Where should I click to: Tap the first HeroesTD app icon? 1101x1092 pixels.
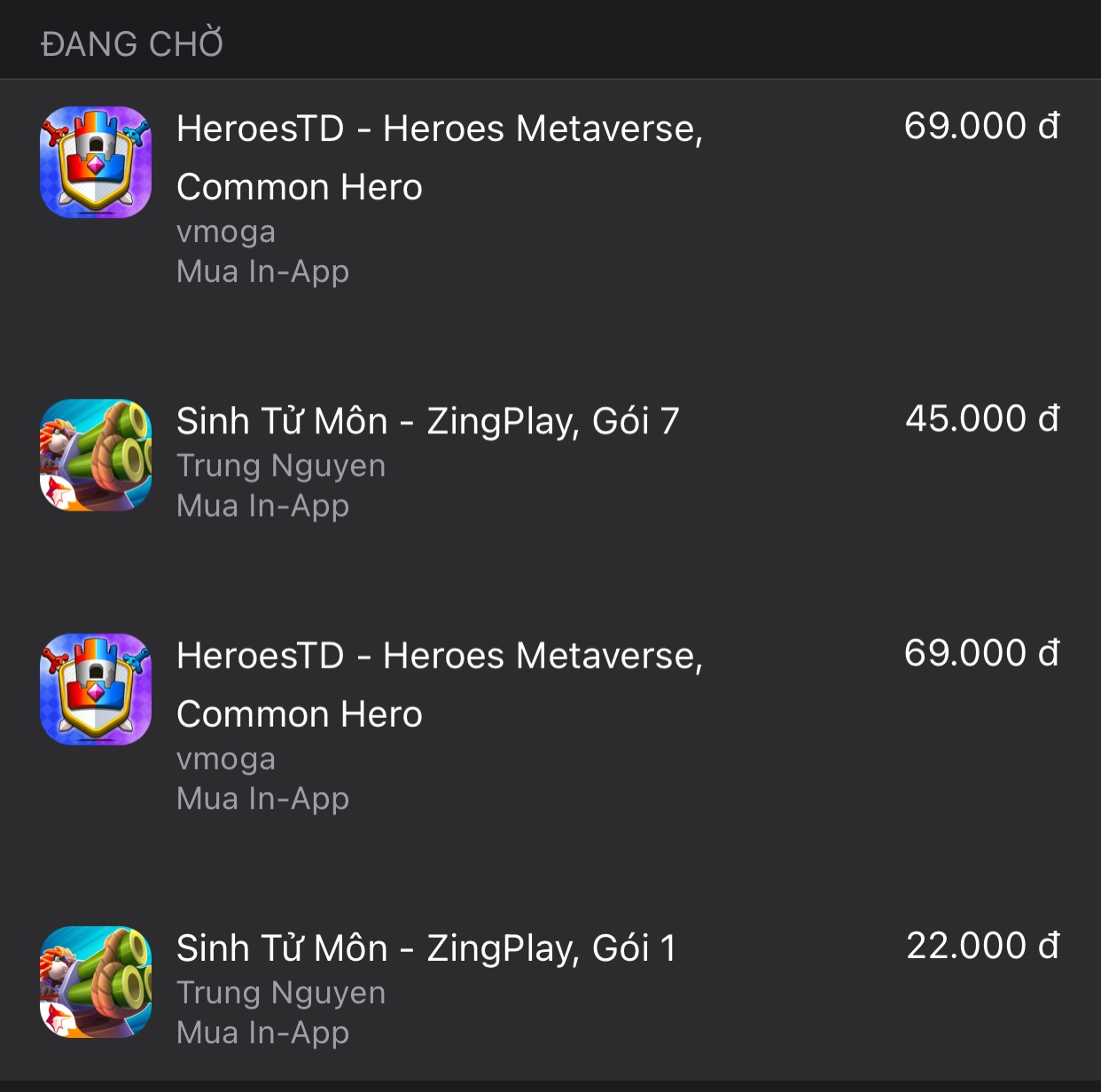coord(96,162)
